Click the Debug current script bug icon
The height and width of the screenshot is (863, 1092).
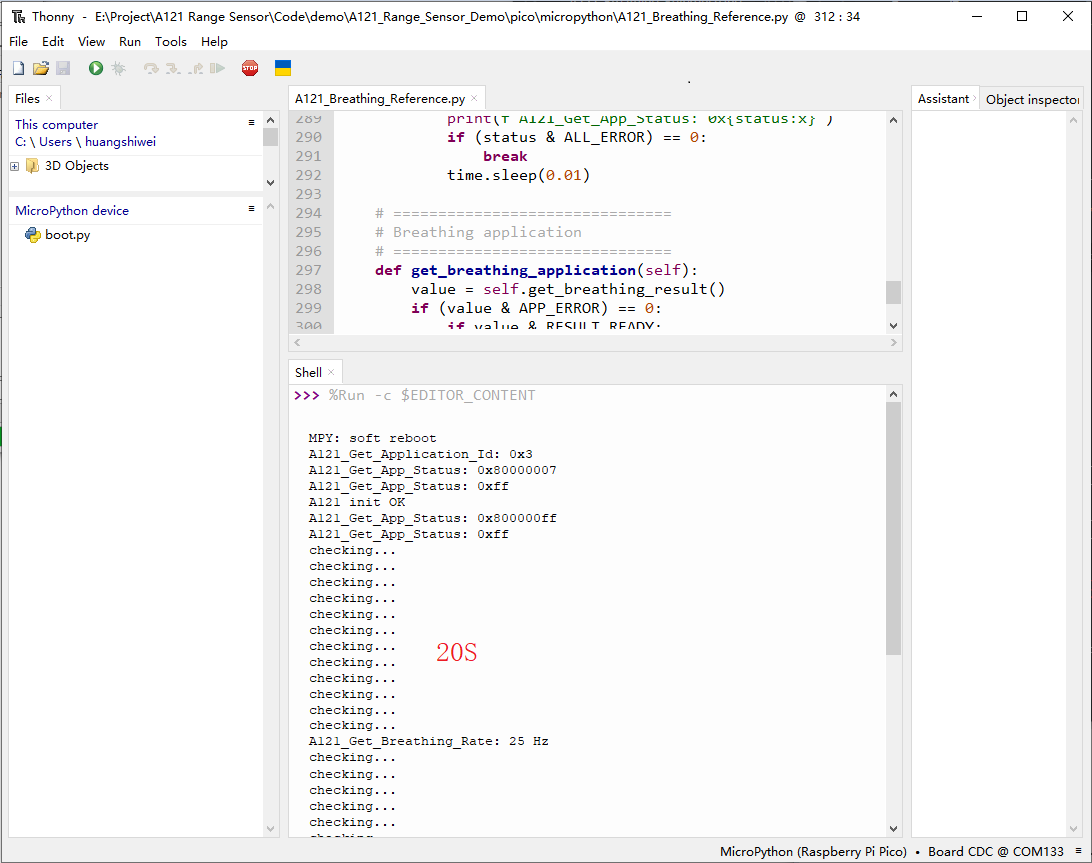point(118,68)
